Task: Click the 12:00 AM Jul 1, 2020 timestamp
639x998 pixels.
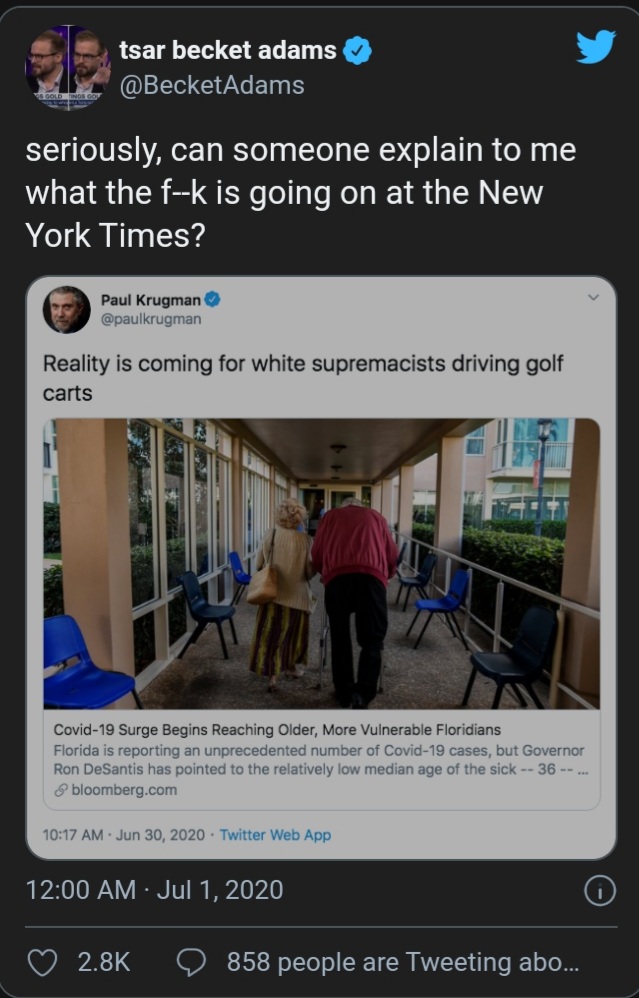Action: [x=154, y=890]
